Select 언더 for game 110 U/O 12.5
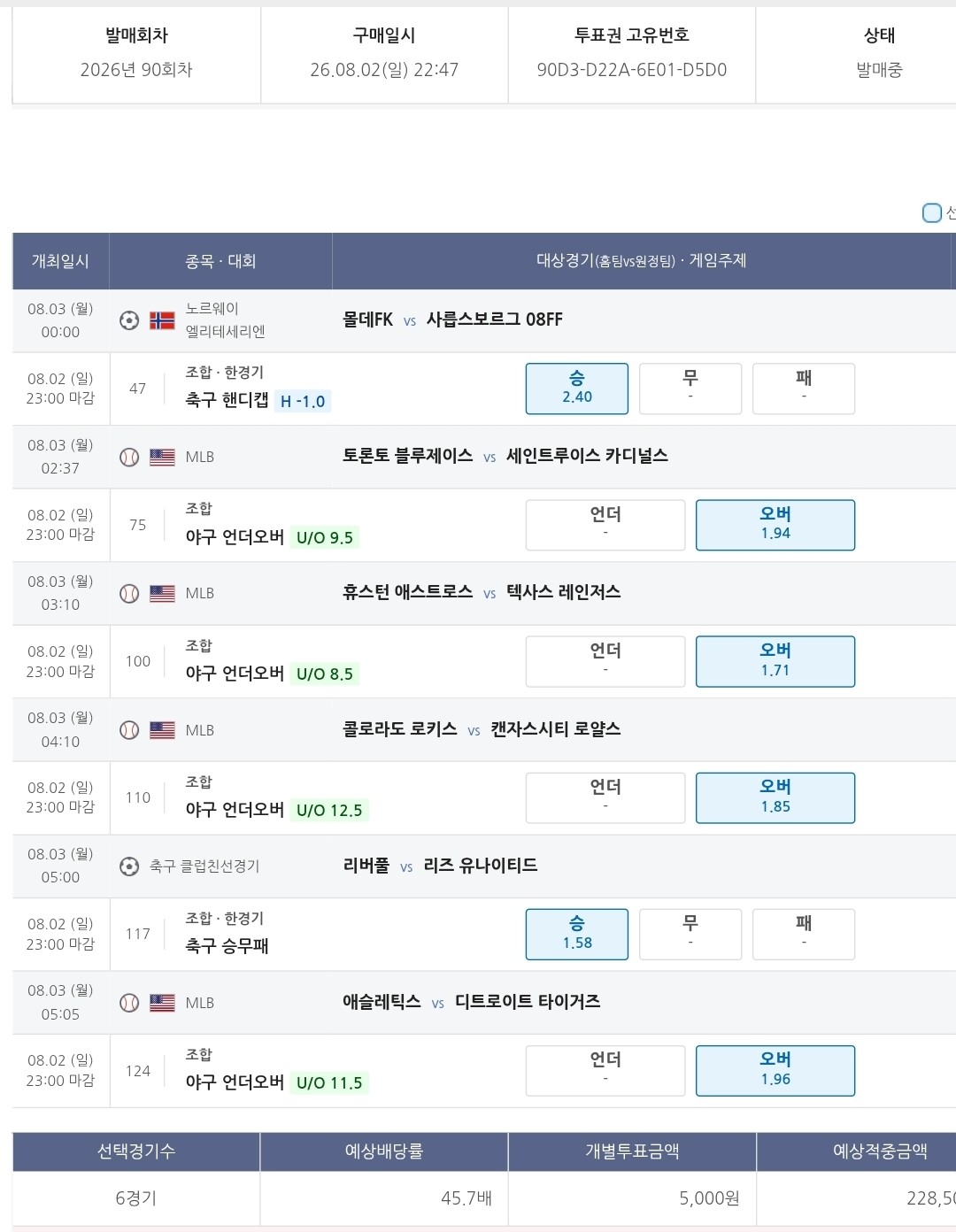Image resolution: width=956 pixels, height=1232 pixels. pos(605,797)
